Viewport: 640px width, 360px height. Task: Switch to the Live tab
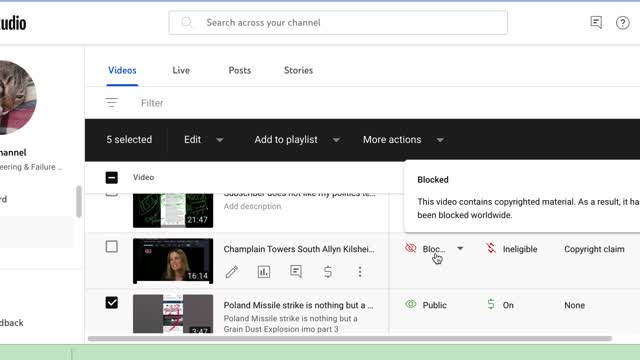coord(181,70)
